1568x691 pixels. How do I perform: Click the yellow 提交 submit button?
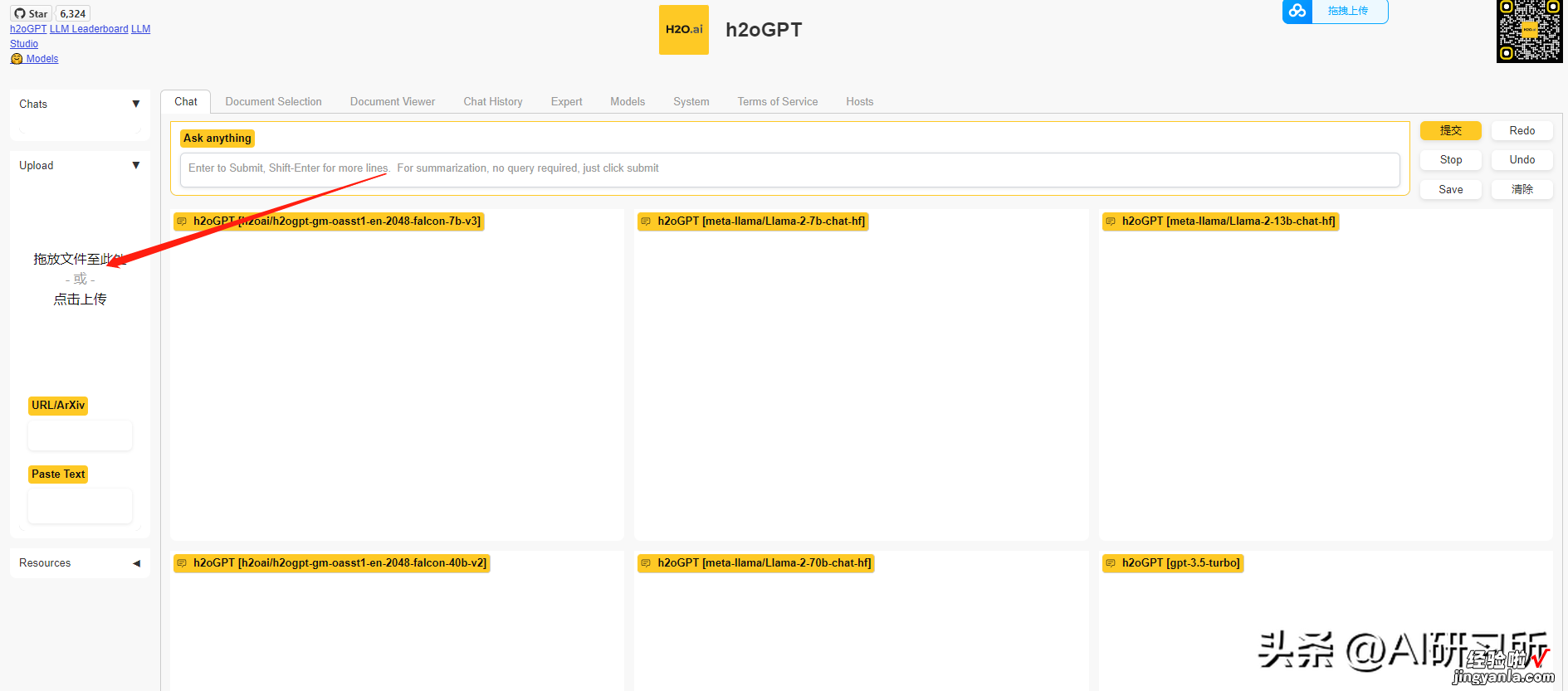click(1451, 130)
